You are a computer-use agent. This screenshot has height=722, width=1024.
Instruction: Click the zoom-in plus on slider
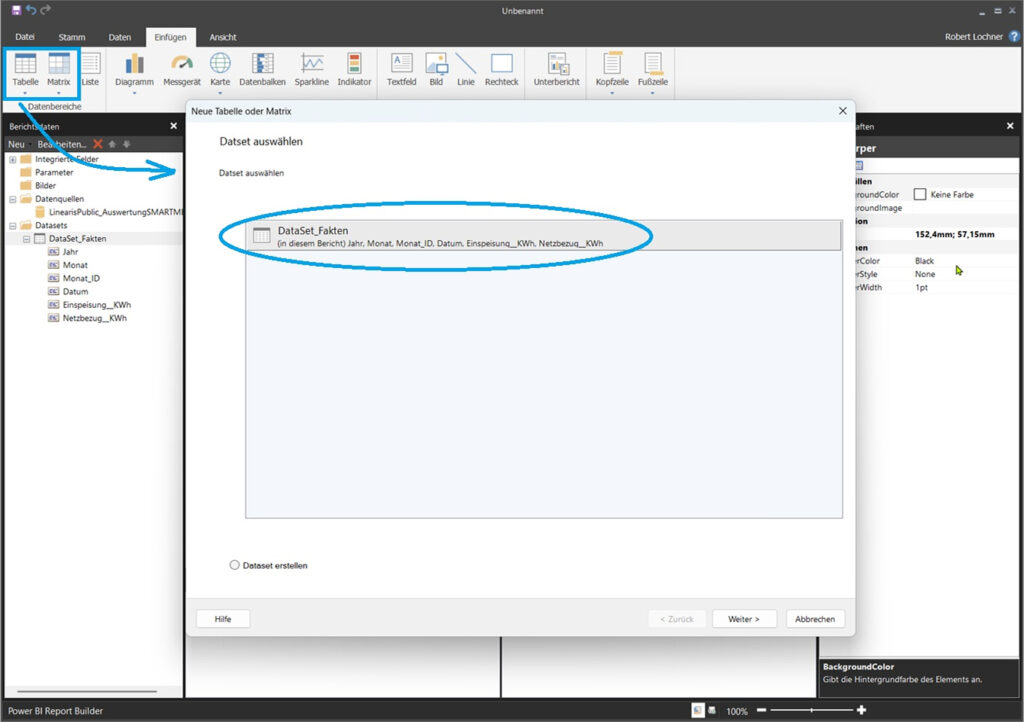[x=861, y=710]
